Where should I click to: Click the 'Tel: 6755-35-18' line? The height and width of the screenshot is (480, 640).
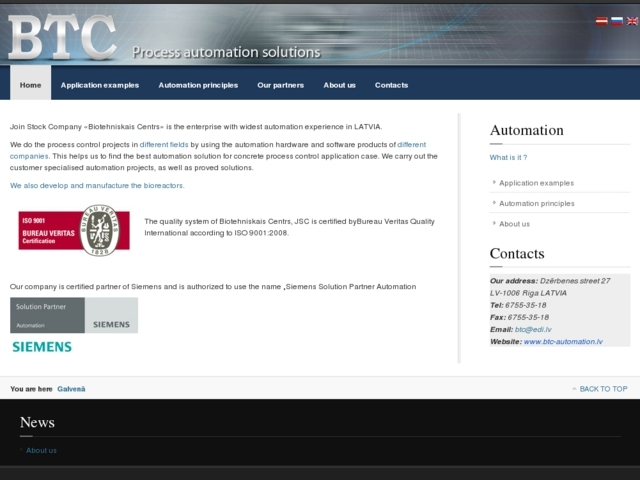[x=518, y=305]
